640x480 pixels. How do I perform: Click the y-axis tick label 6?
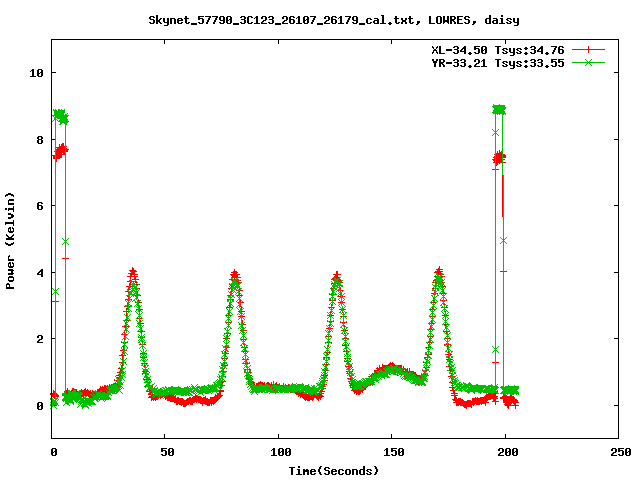click(x=40, y=206)
